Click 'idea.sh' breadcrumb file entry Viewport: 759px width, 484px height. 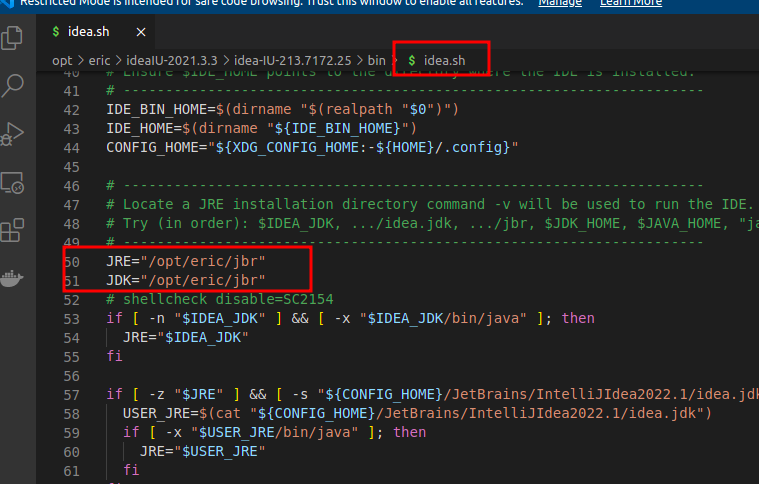(x=437, y=60)
